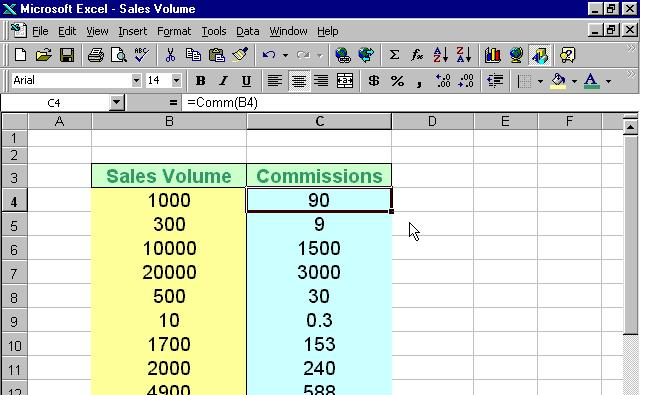
Task: Select column B header
Action: [169, 121]
